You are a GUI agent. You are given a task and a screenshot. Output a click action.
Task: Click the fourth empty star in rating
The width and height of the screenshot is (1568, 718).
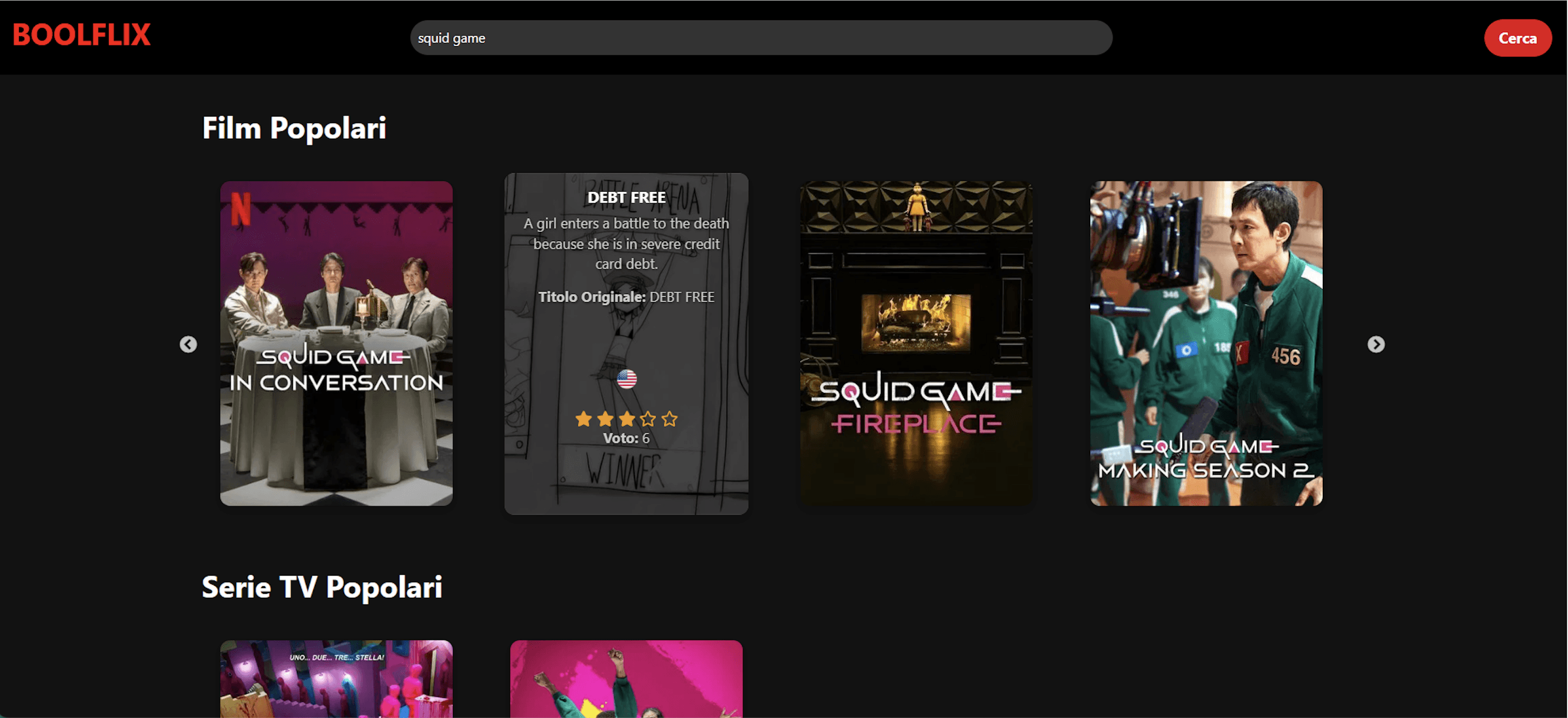(648, 419)
